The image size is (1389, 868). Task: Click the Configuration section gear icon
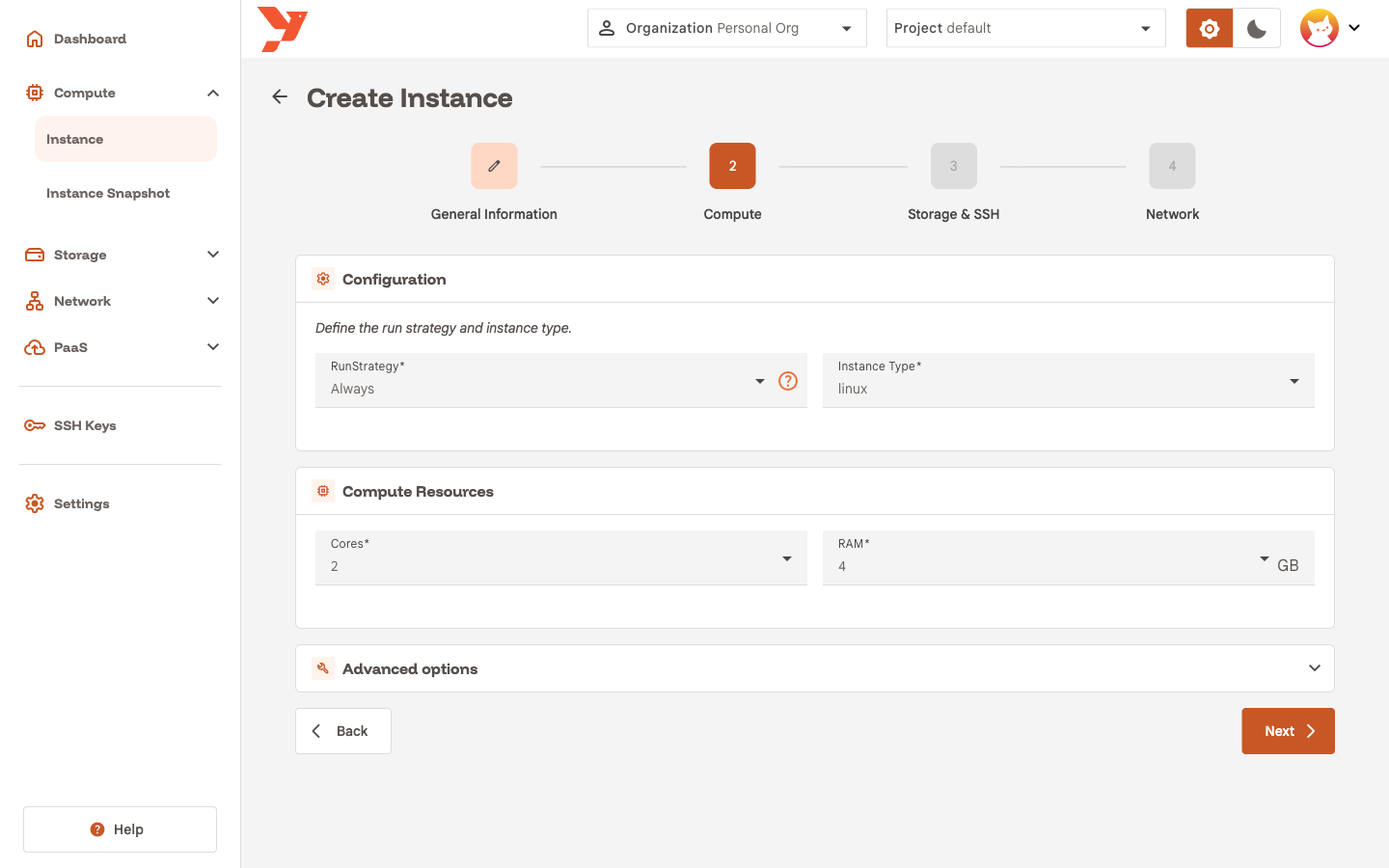click(x=323, y=279)
